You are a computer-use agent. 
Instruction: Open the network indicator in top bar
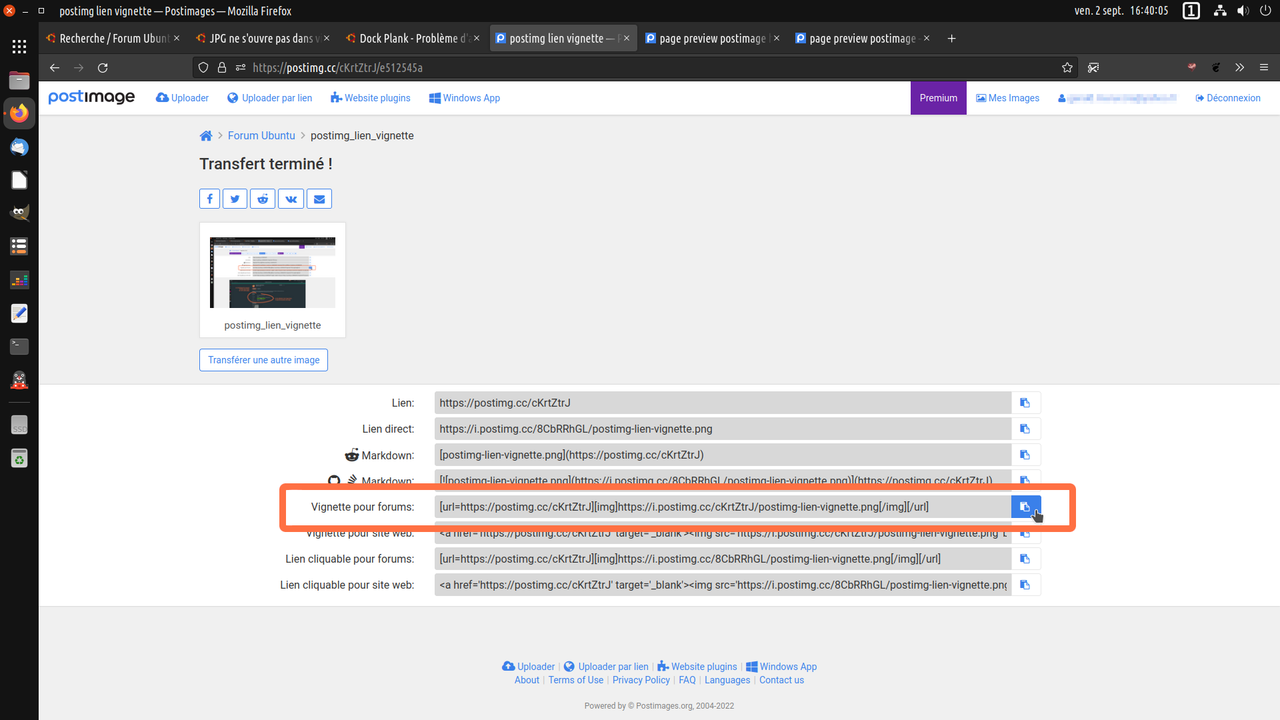pyautogui.click(x=1219, y=11)
